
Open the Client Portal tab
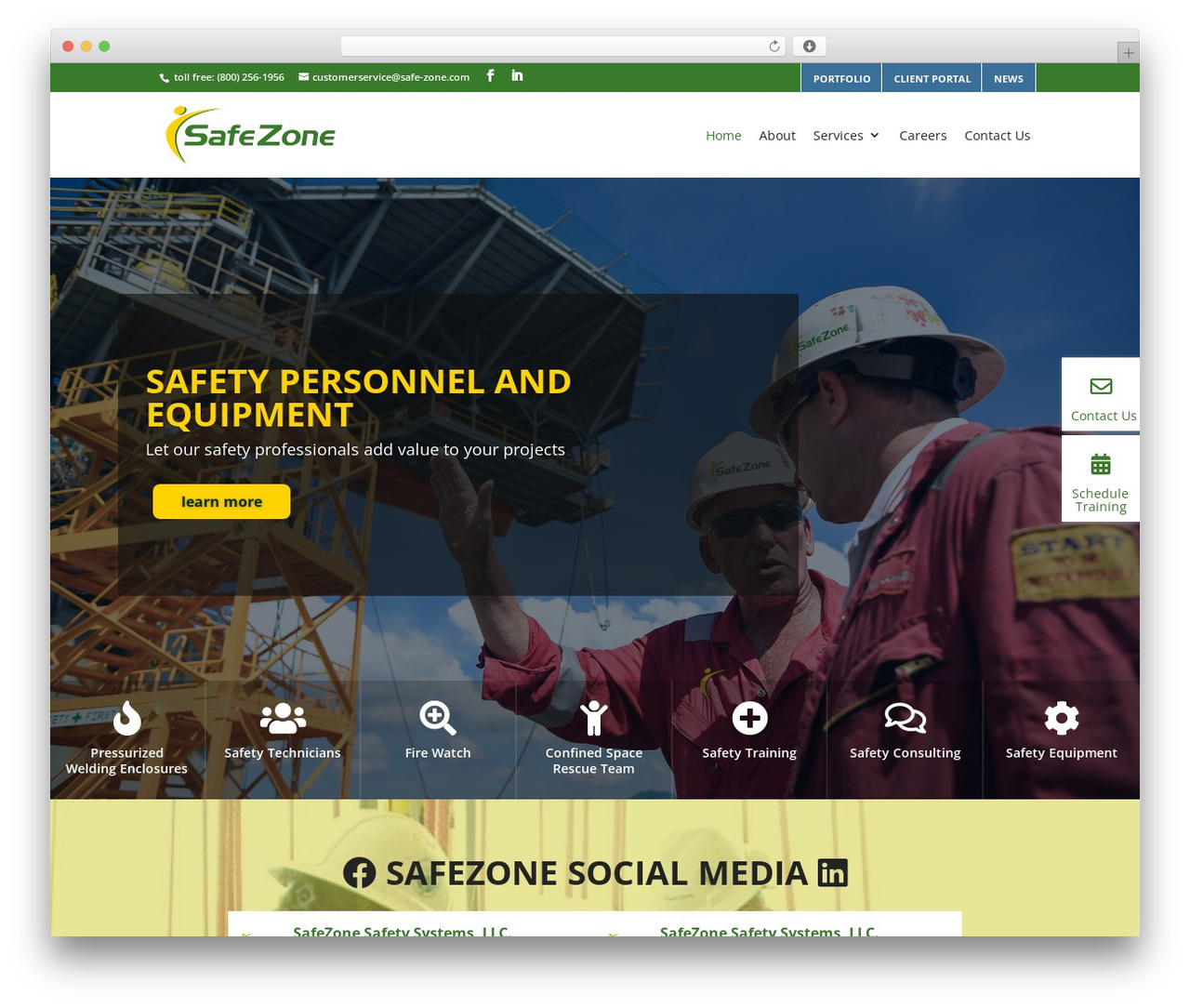pos(932,78)
